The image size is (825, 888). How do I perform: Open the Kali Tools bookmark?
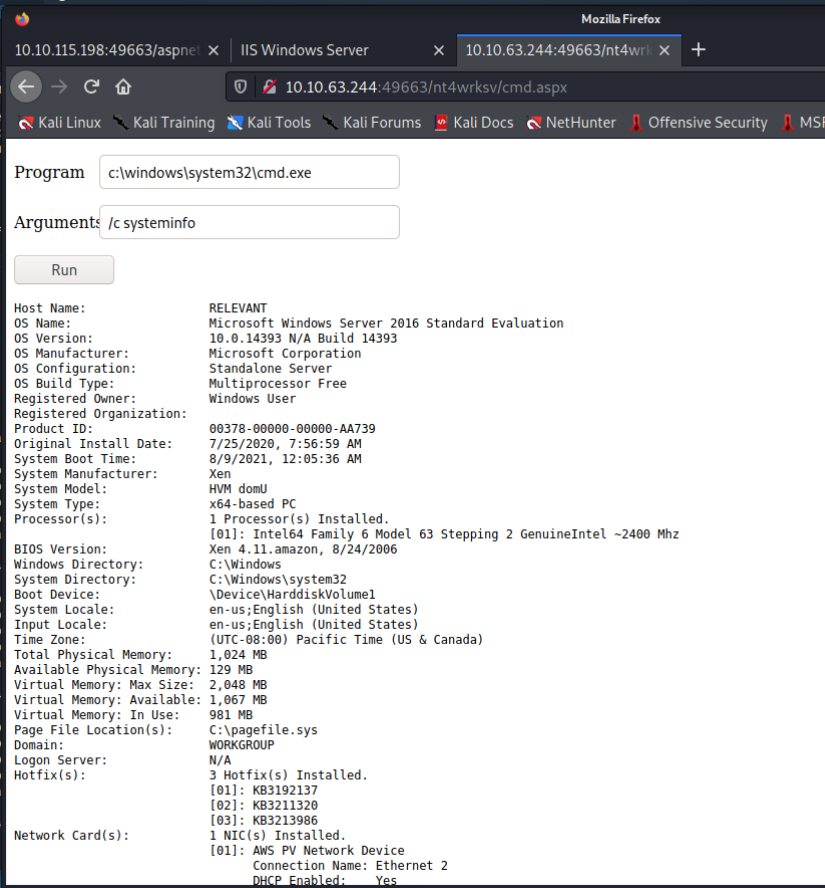(269, 123)
